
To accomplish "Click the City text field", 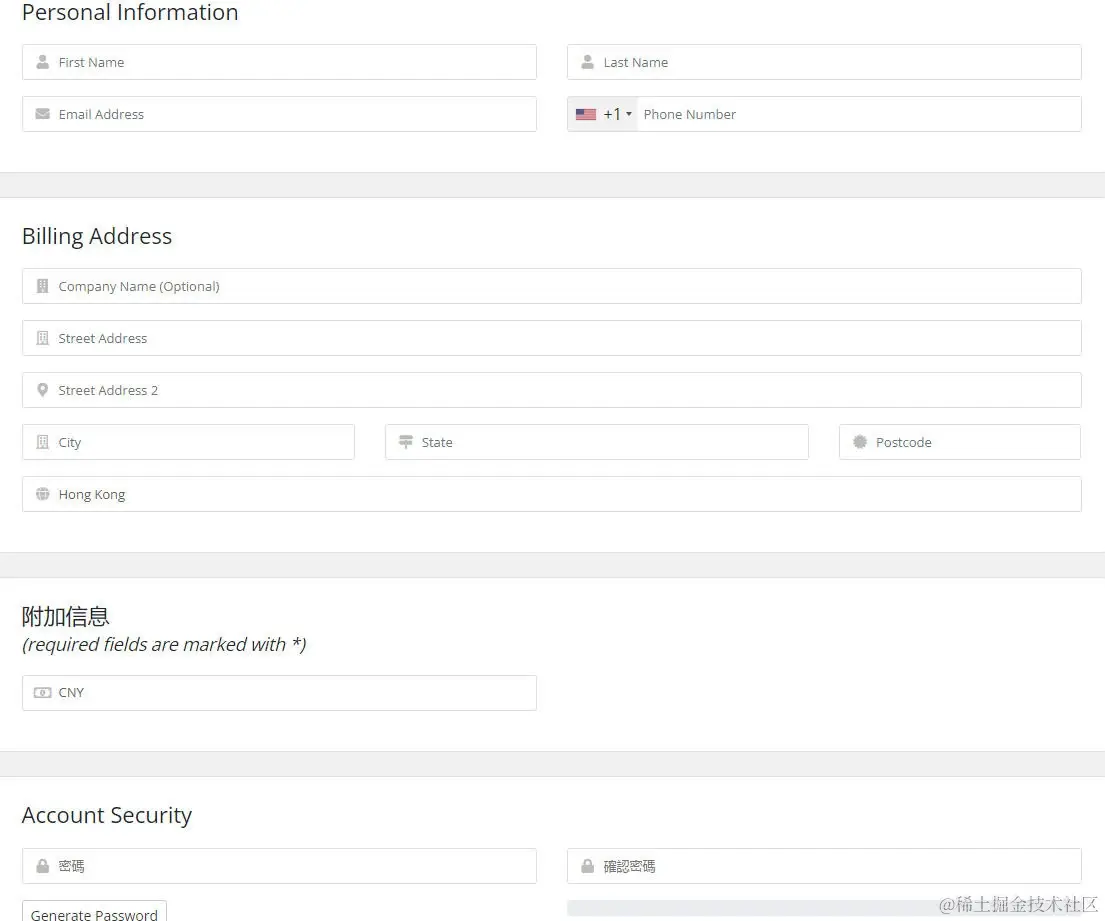I will [200, 442].
